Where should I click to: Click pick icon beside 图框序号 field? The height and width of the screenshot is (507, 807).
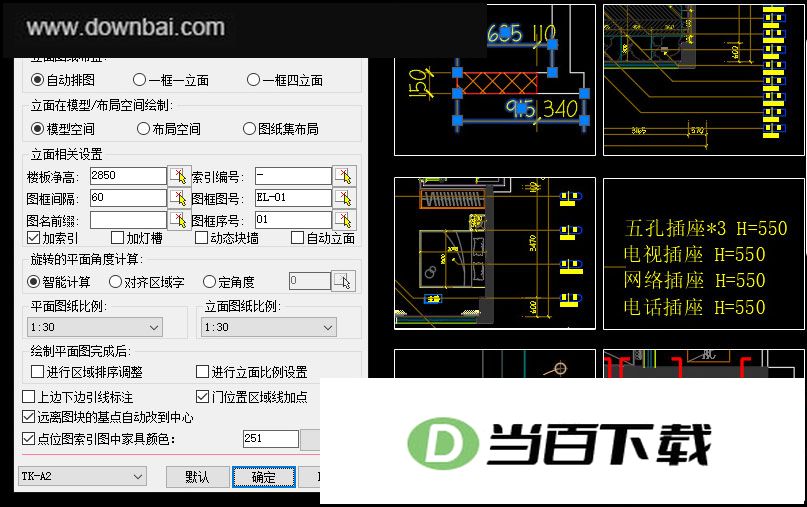[344, 220]
